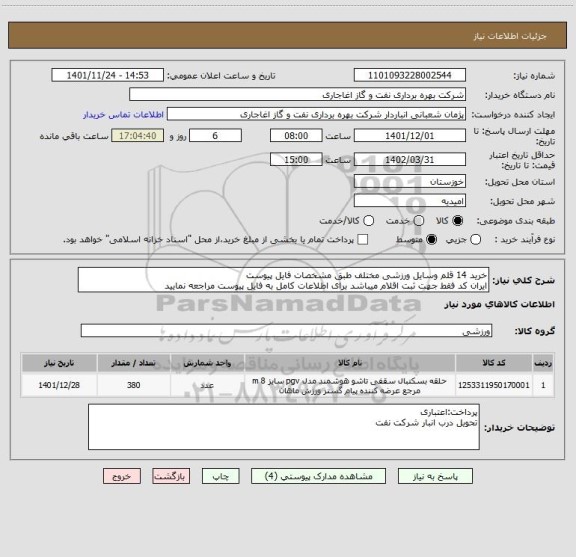Click the نام کالا column header
This screenshot has width=576, height=557.
tap(350, 363)
